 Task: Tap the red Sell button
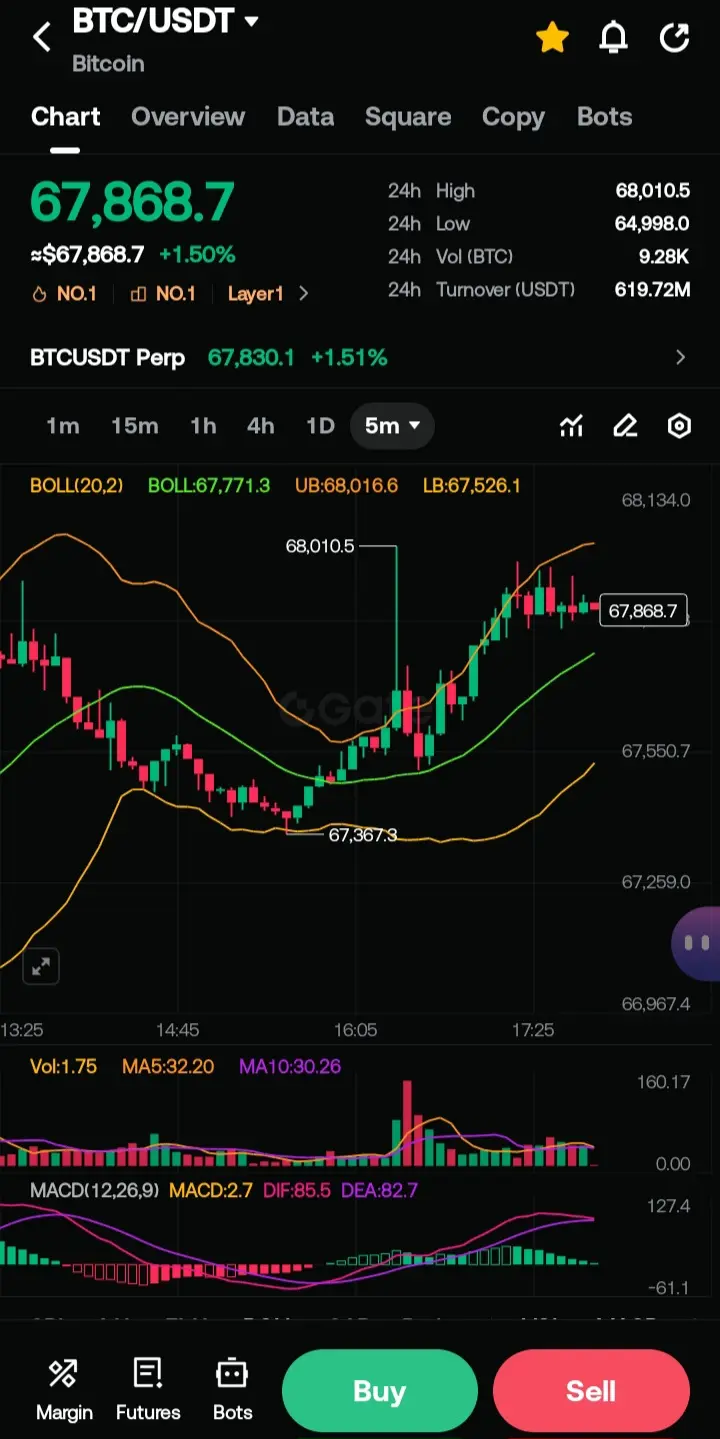pos(591,1391)
